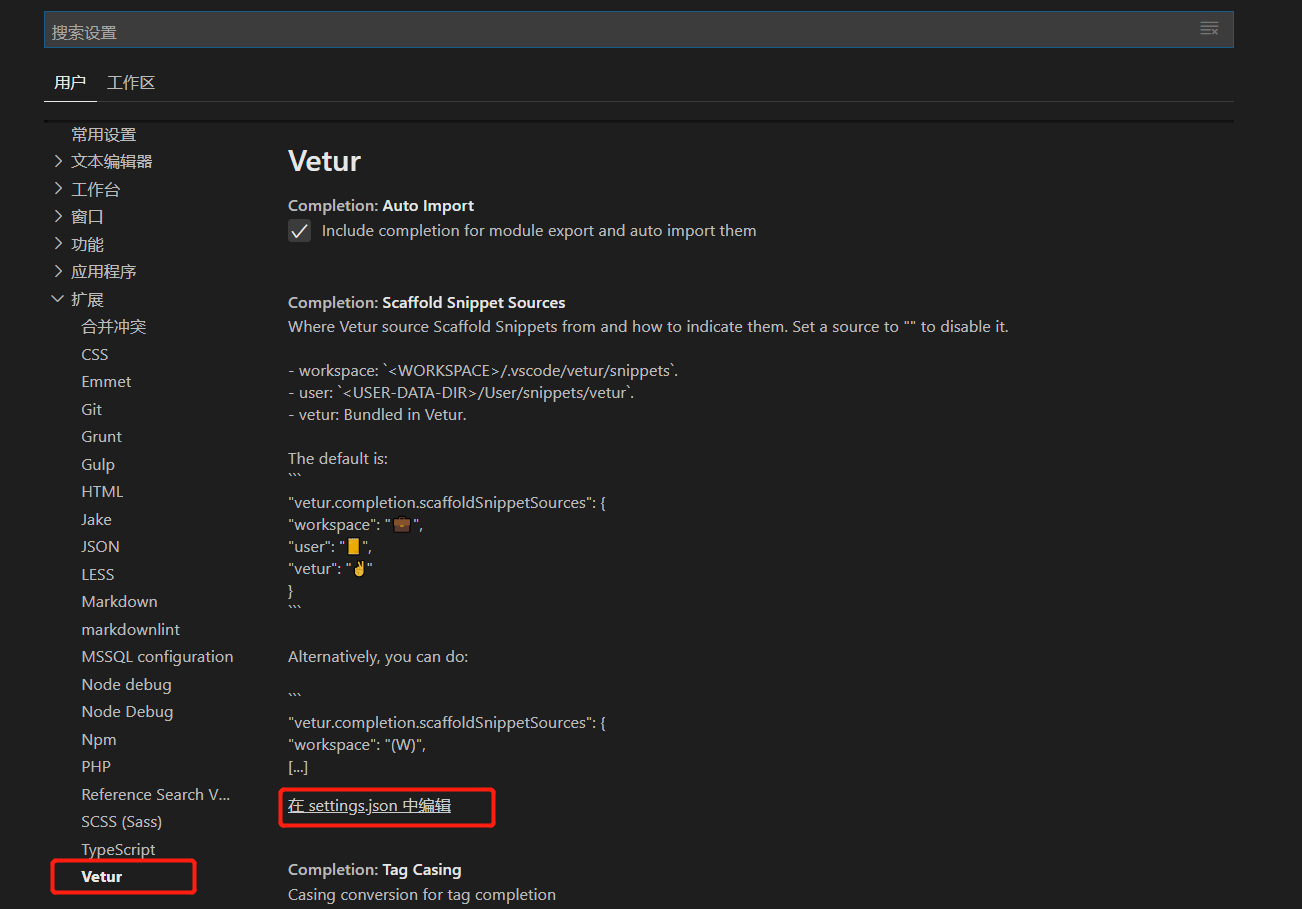Switch to the 用户 settings tab
Screen dimensions: 1302x909
[x=70, y=83]
